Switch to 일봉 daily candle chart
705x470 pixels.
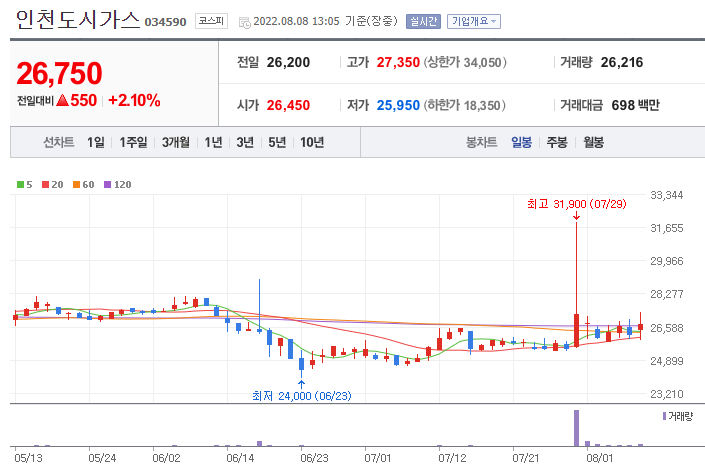pyautogui.click(x=522, y=143)
